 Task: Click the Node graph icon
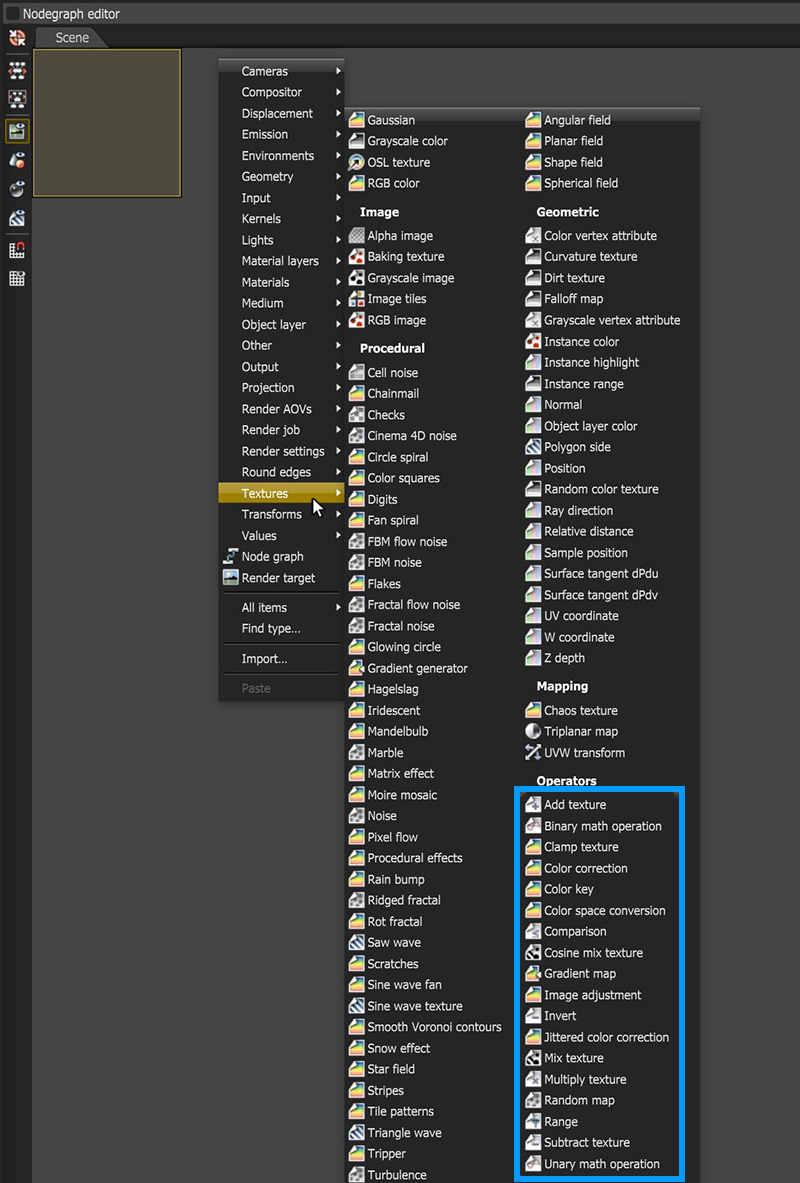(x=230, y=557)
